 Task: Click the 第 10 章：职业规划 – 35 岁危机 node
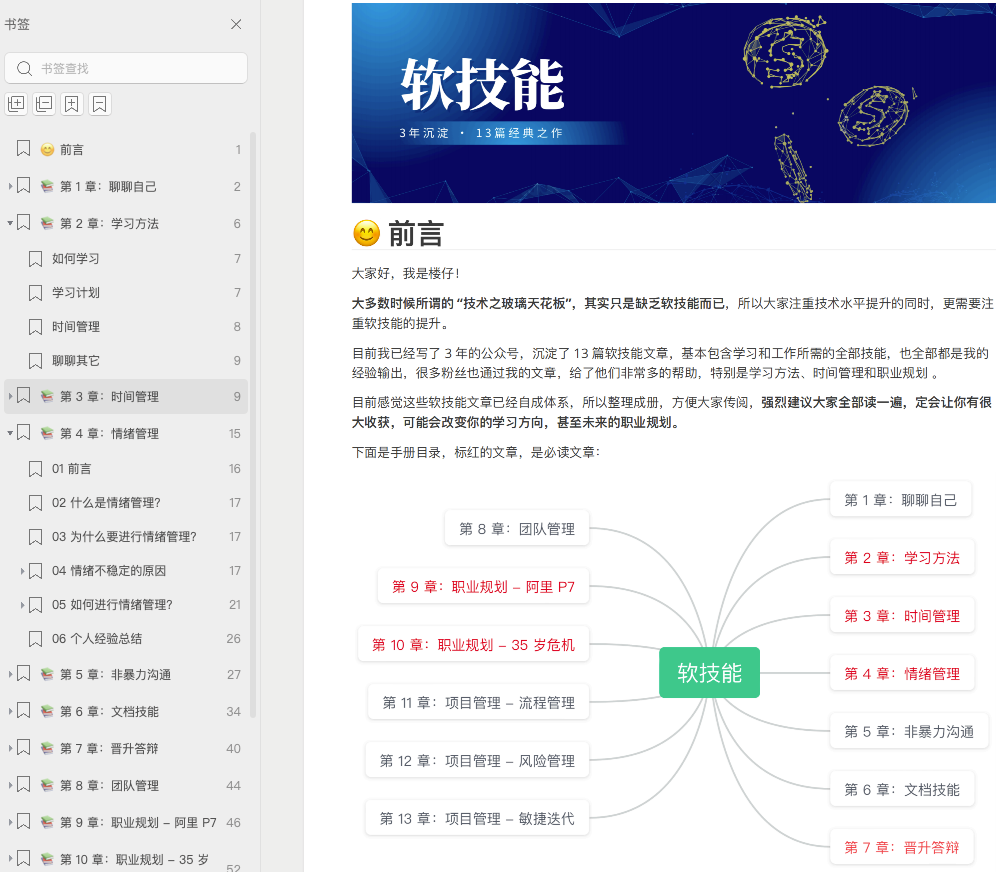click(x=473, y=645)
